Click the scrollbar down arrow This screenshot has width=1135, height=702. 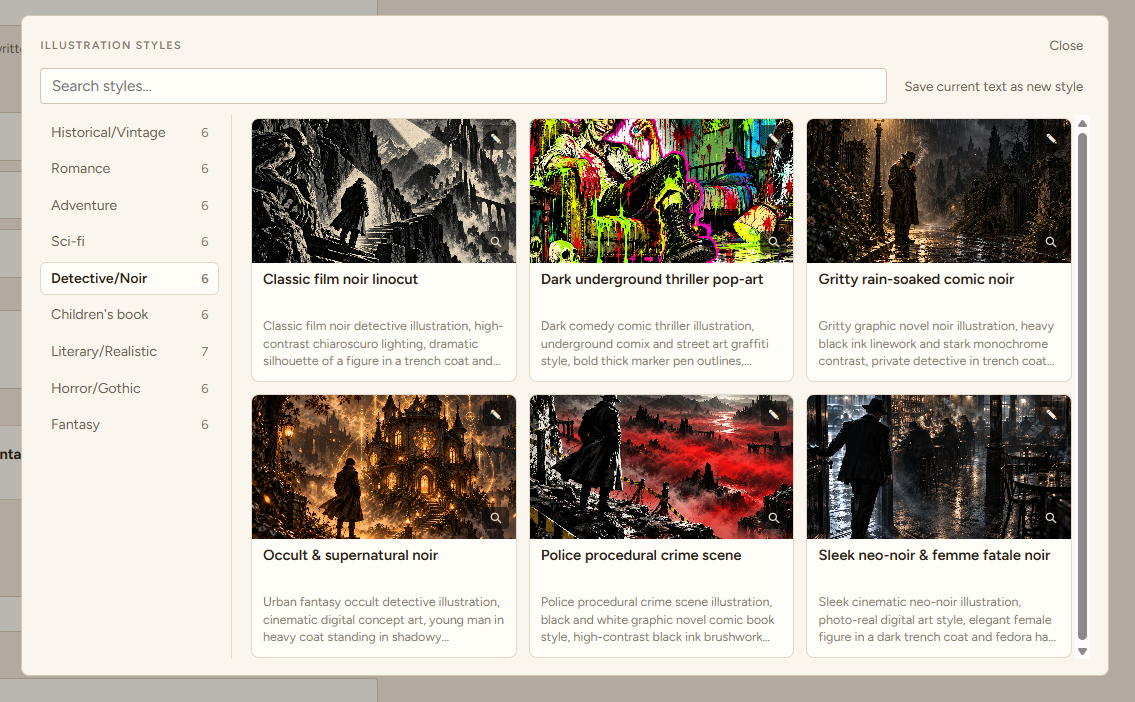[x=1083, y=651]
